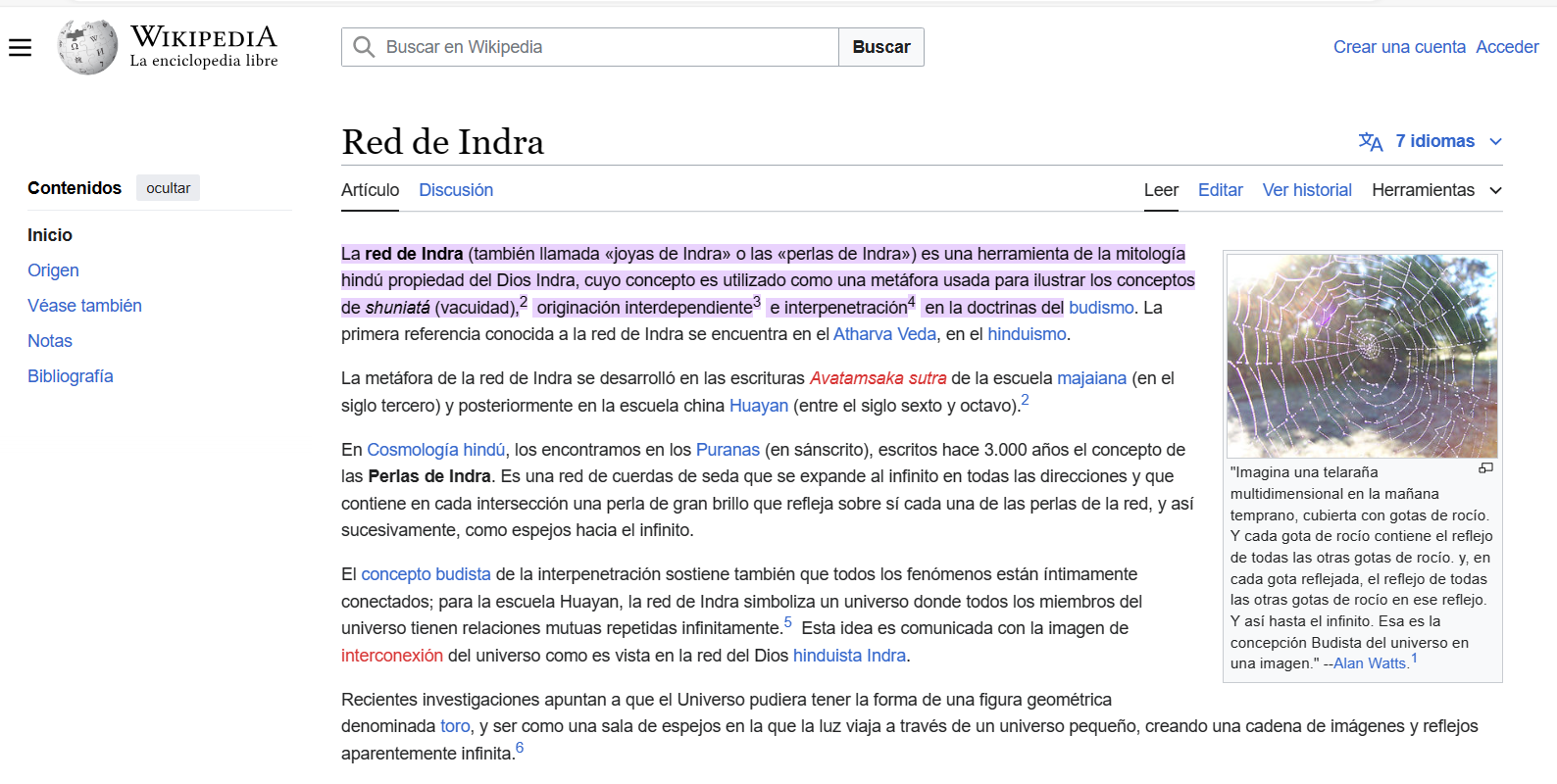Click the Acceder login link
The width and height of the screenshot is (1557, 784).
pyautogui.click(x=1507, y=47)
